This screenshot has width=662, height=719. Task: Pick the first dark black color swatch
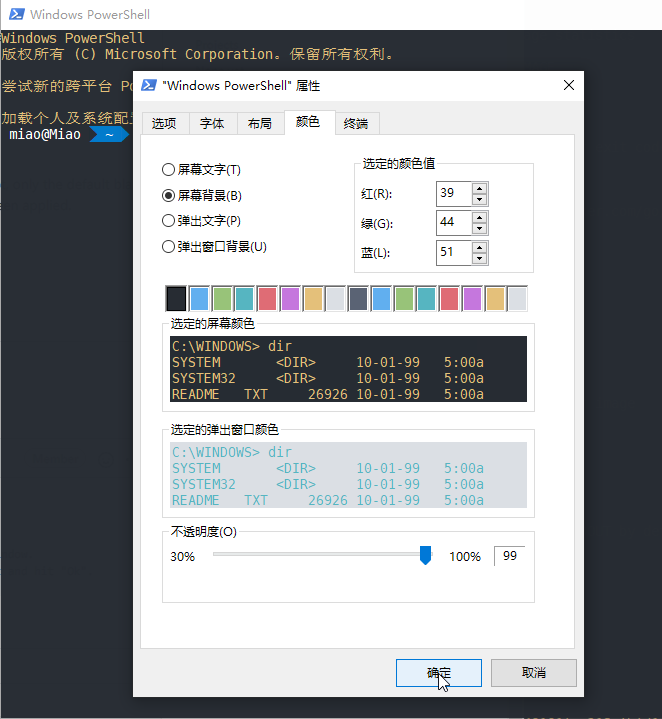[x=176, y=299]
